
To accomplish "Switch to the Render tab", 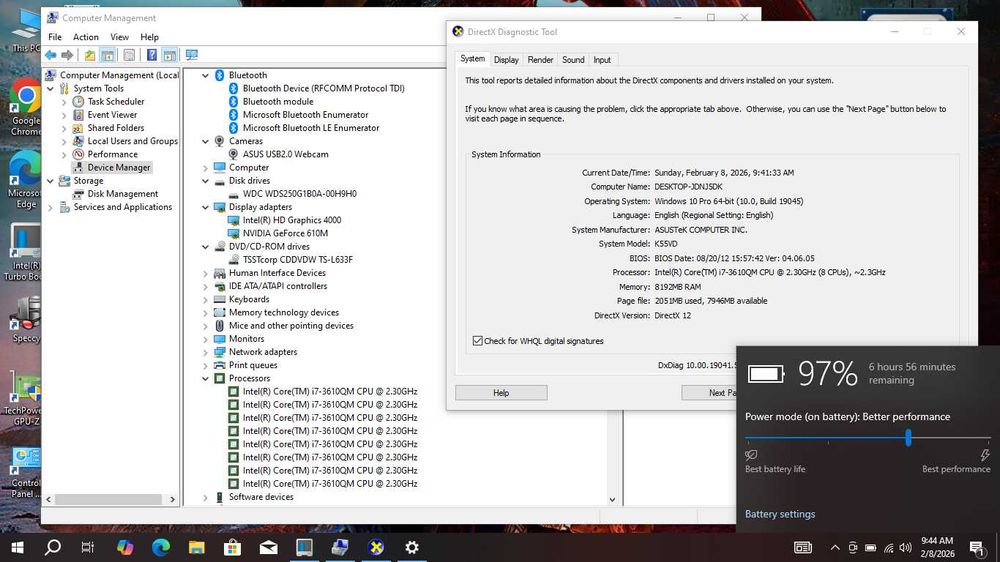I will [540, 60].
